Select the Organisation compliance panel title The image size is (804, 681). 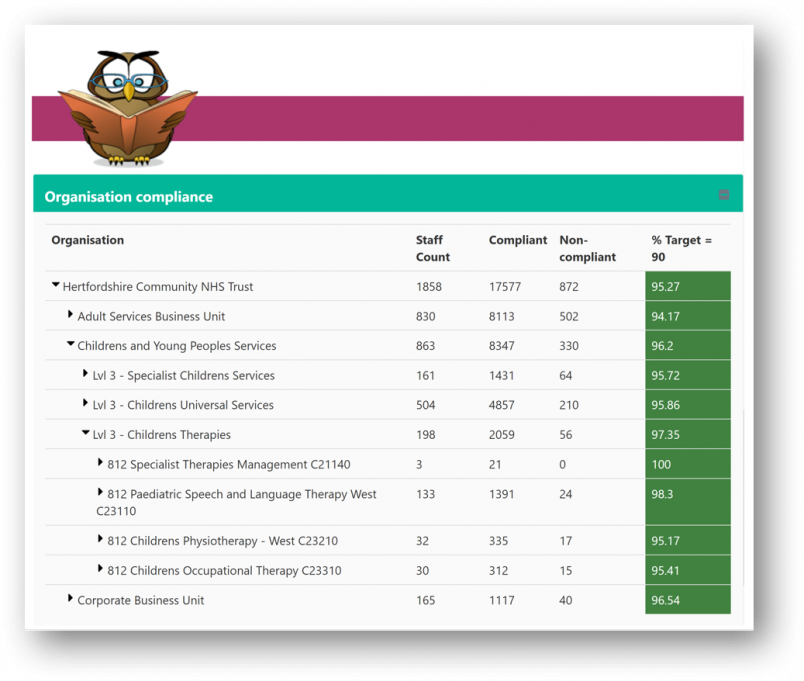pyautogui.click(x=129, y=197)
